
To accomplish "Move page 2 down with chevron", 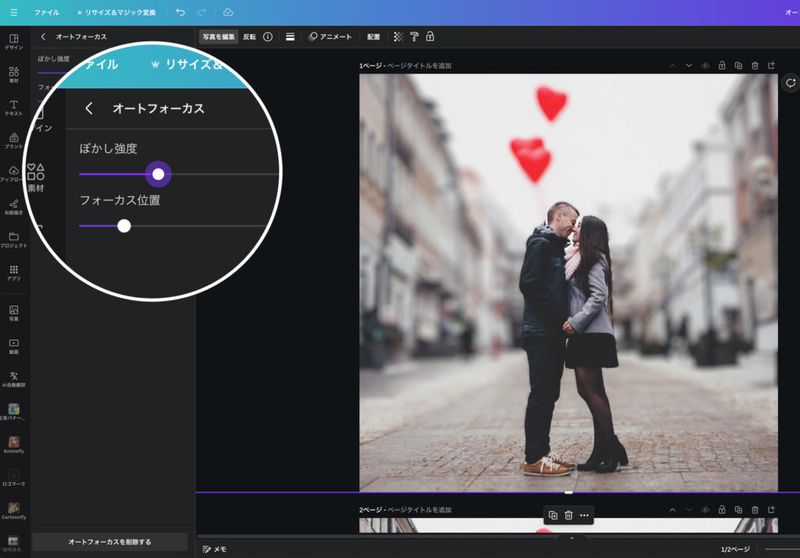I will [x=689, y=510].
